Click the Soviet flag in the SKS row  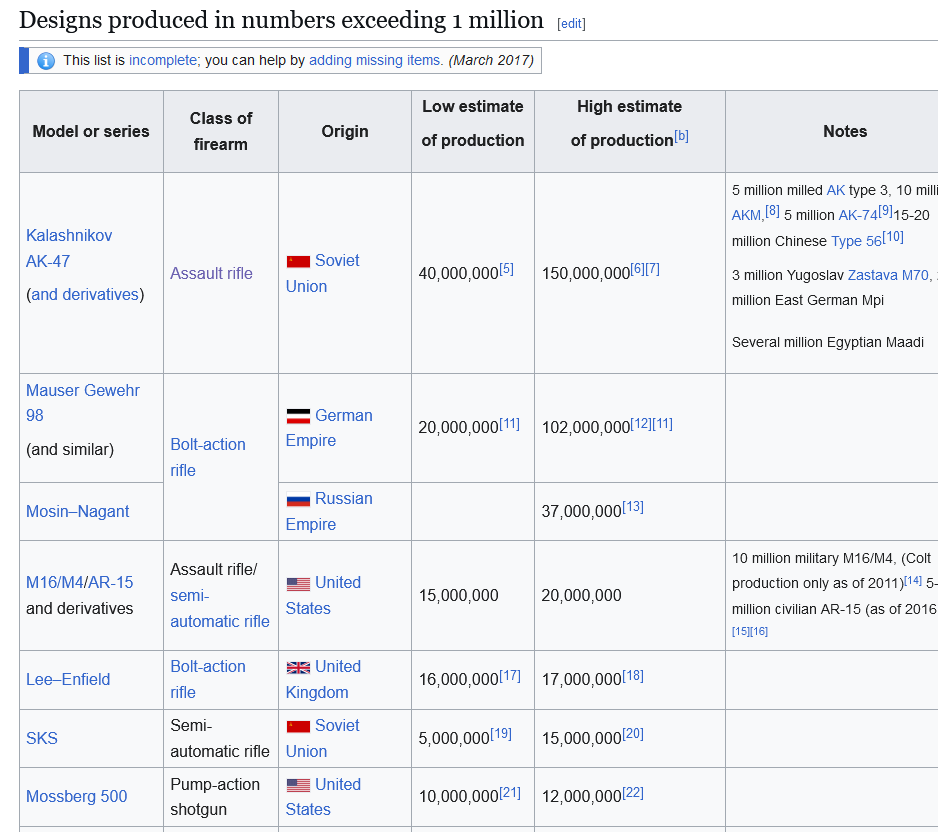coord(298,726)
